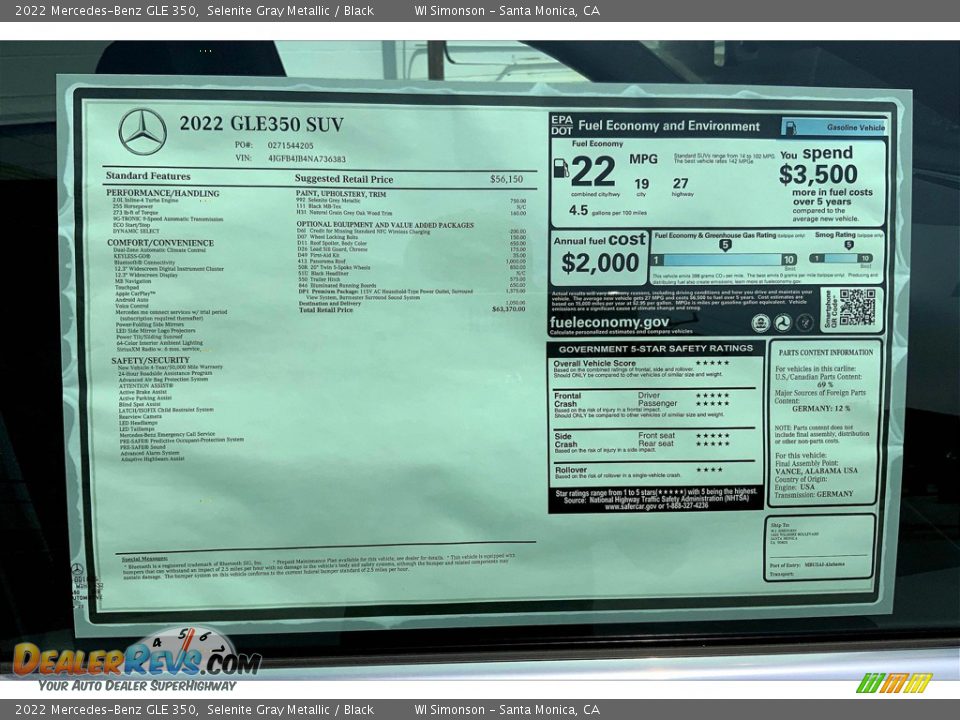Viewport: 960px width, 720px height.
Task: Click 'Android Auto' feature line
Action: [x=132, y=299]
